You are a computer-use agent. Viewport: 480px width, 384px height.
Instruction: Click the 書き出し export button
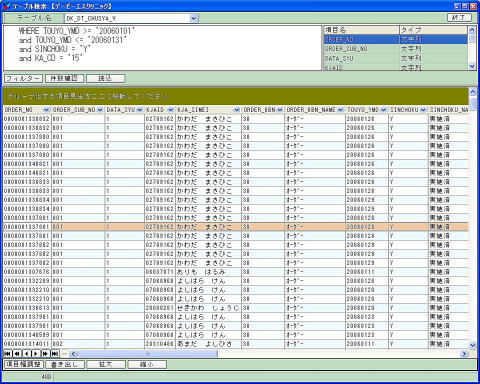click(65, 364)
